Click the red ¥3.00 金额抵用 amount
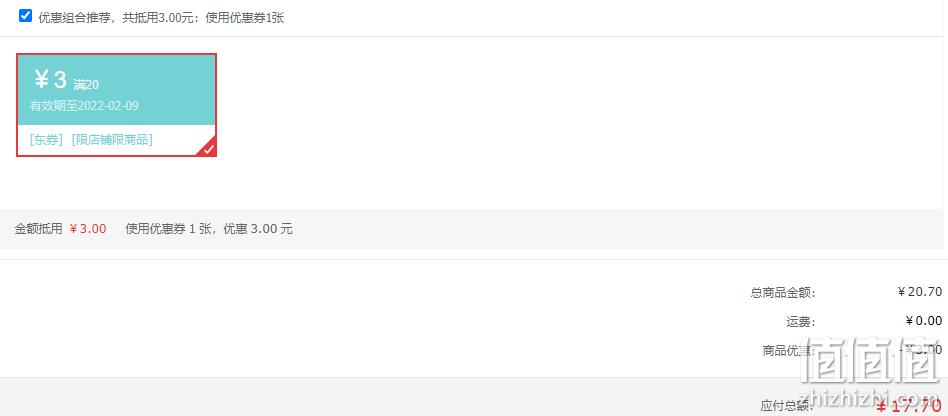Image resolution: width=948 pixels, height=416 pixels. click(x=88, y=229)
